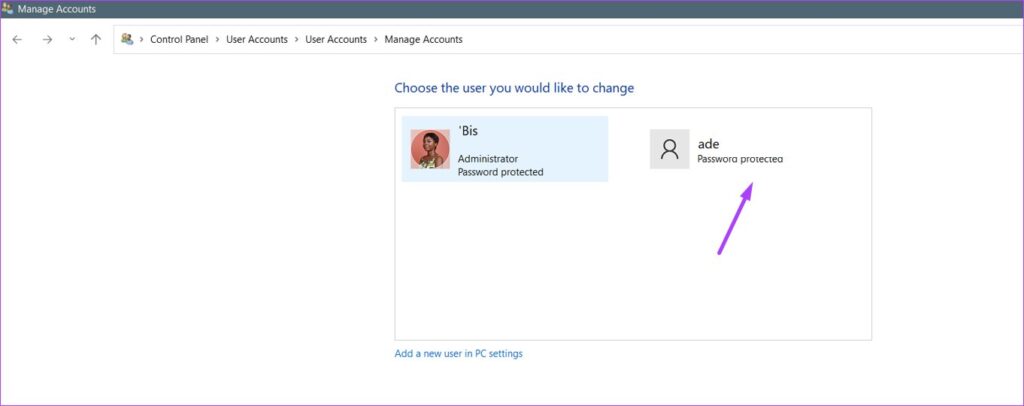The image size is (1024, 406).
Task: Click the 'Bis profile picture
Action: 430,149
